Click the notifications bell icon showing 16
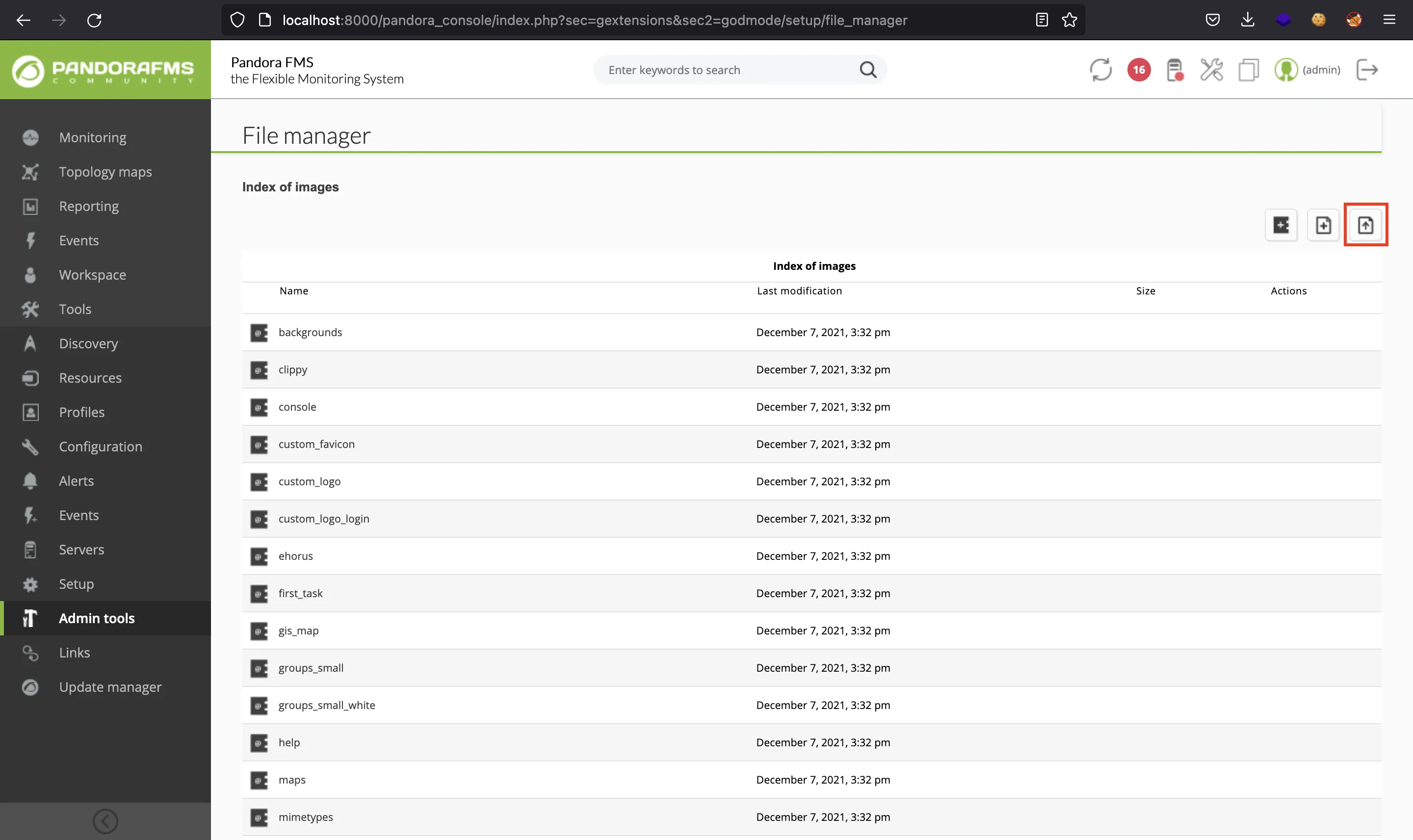 (x=1138, y=69)
